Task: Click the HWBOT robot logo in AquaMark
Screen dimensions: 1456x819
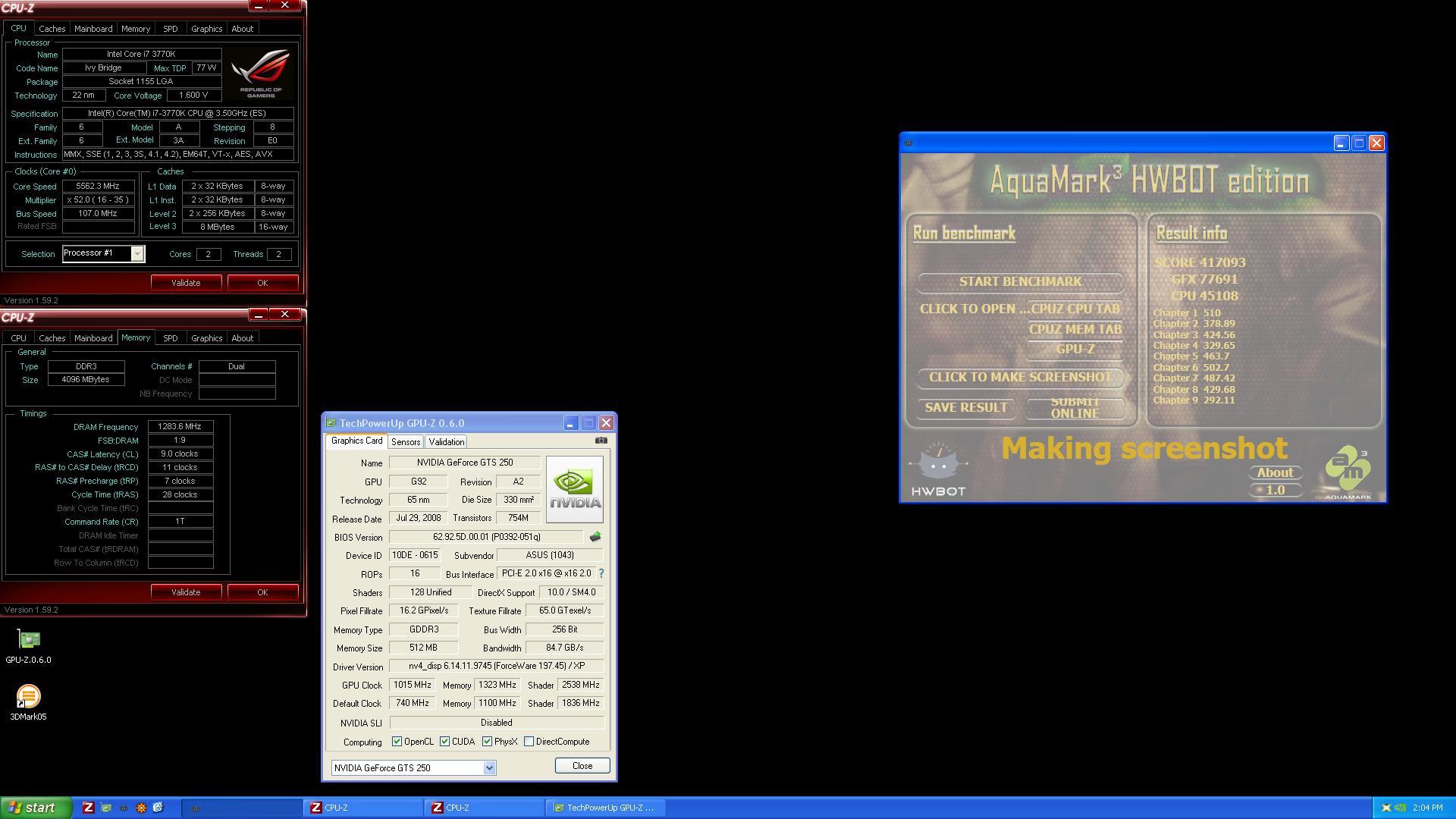Action: pos(938,469)
